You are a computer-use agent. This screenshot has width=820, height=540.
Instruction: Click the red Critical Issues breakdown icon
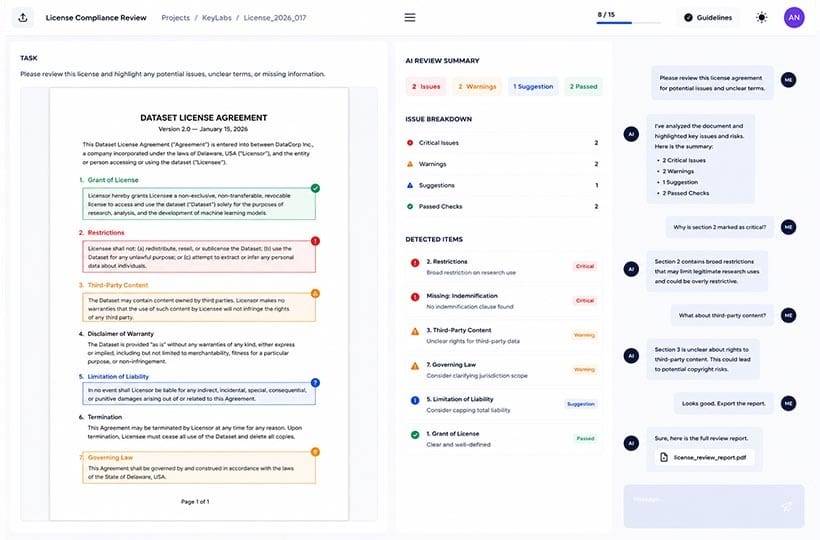tap(410, 143)
